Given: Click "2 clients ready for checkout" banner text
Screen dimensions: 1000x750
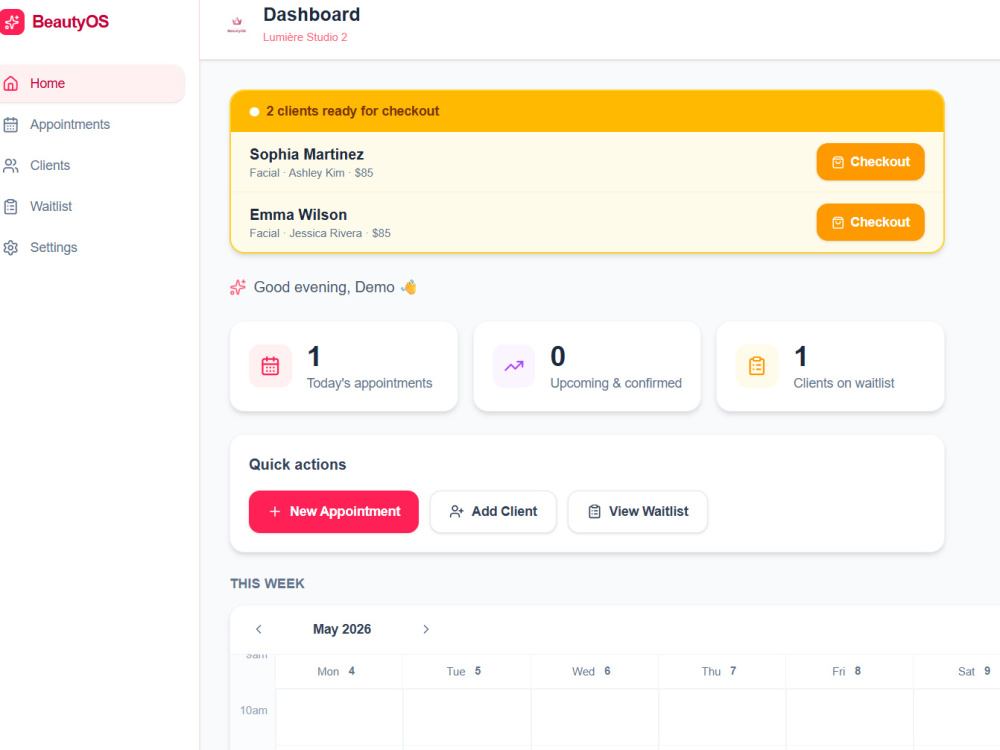Looking at the screenshot, I should click(x=352, y=112).
